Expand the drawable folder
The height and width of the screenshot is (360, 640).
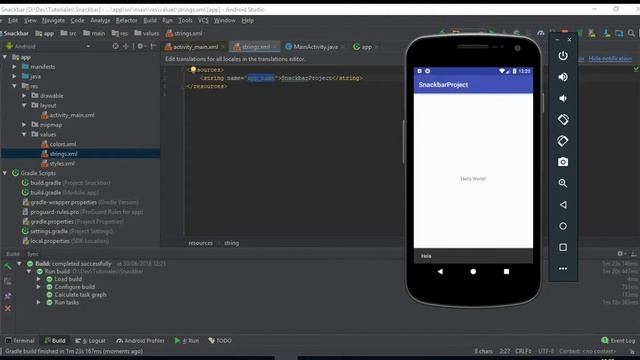[24, 96]
